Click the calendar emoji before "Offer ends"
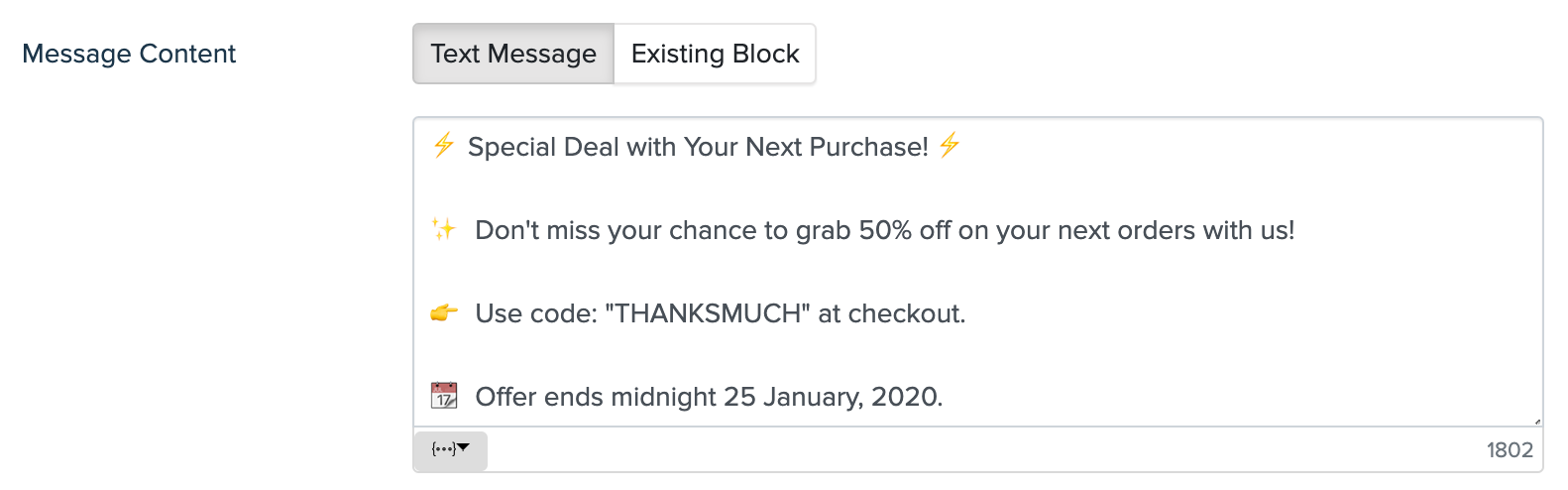 (x=444, y=396)
